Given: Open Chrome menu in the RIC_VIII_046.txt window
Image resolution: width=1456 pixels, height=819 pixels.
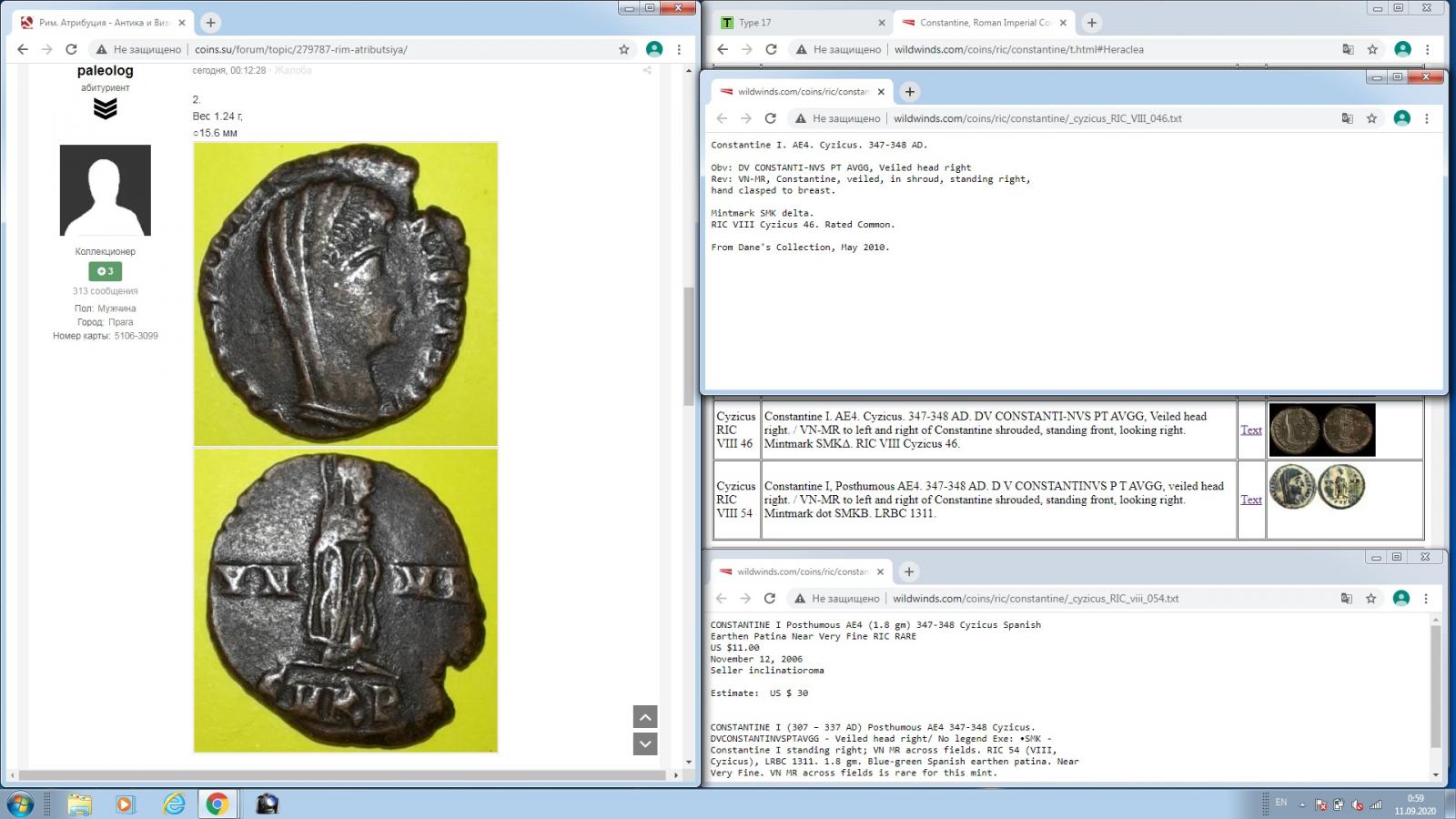Looking at the screenshot, I should coord(1426,118).
